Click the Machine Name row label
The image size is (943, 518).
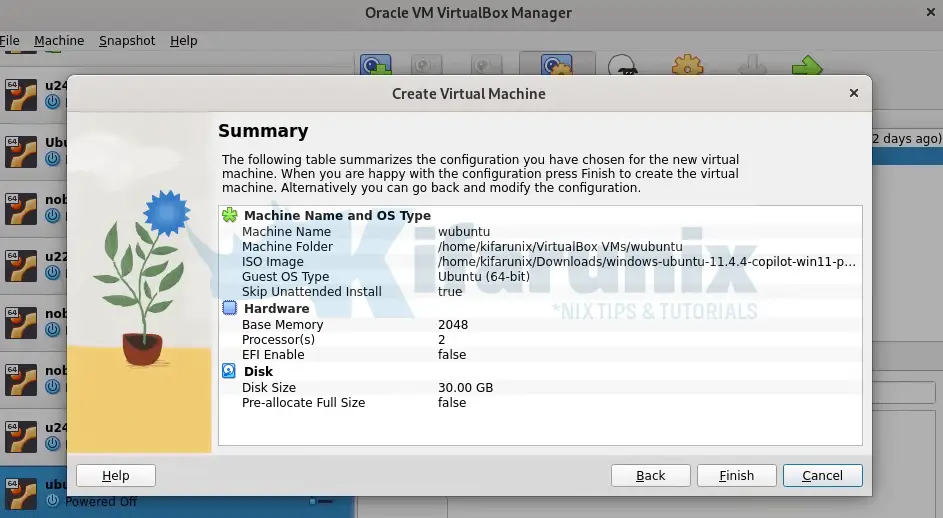click(x=286, y=232)
